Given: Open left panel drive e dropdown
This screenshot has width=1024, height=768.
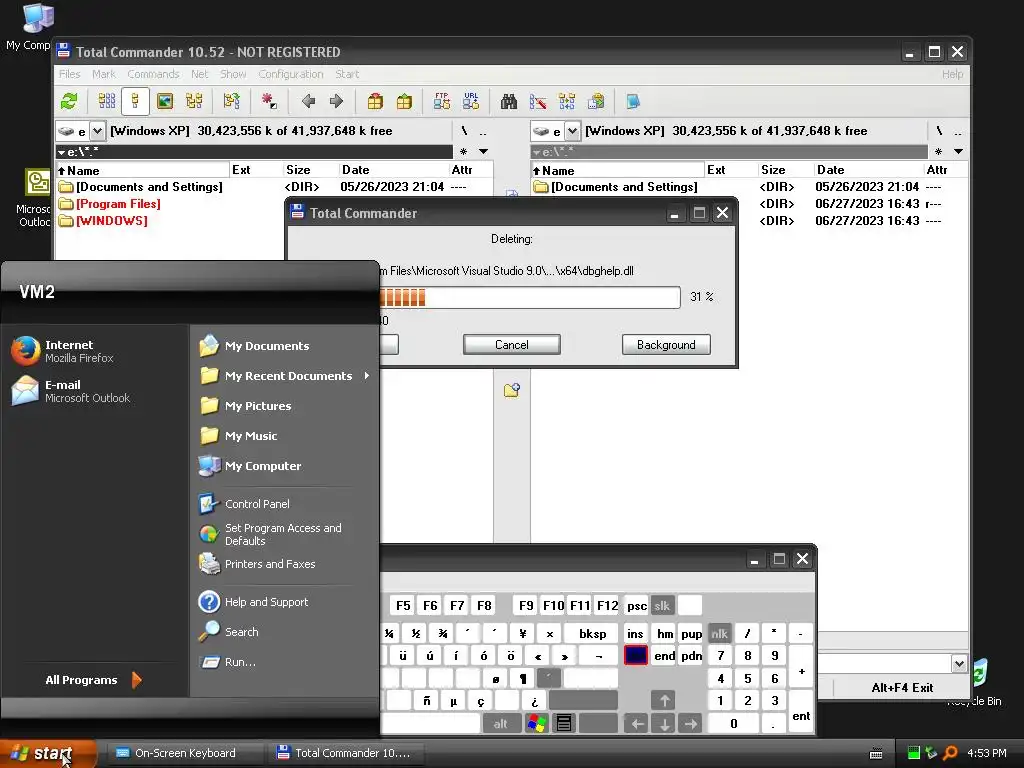Looking at the screenshot, I should tap(97, 131).
